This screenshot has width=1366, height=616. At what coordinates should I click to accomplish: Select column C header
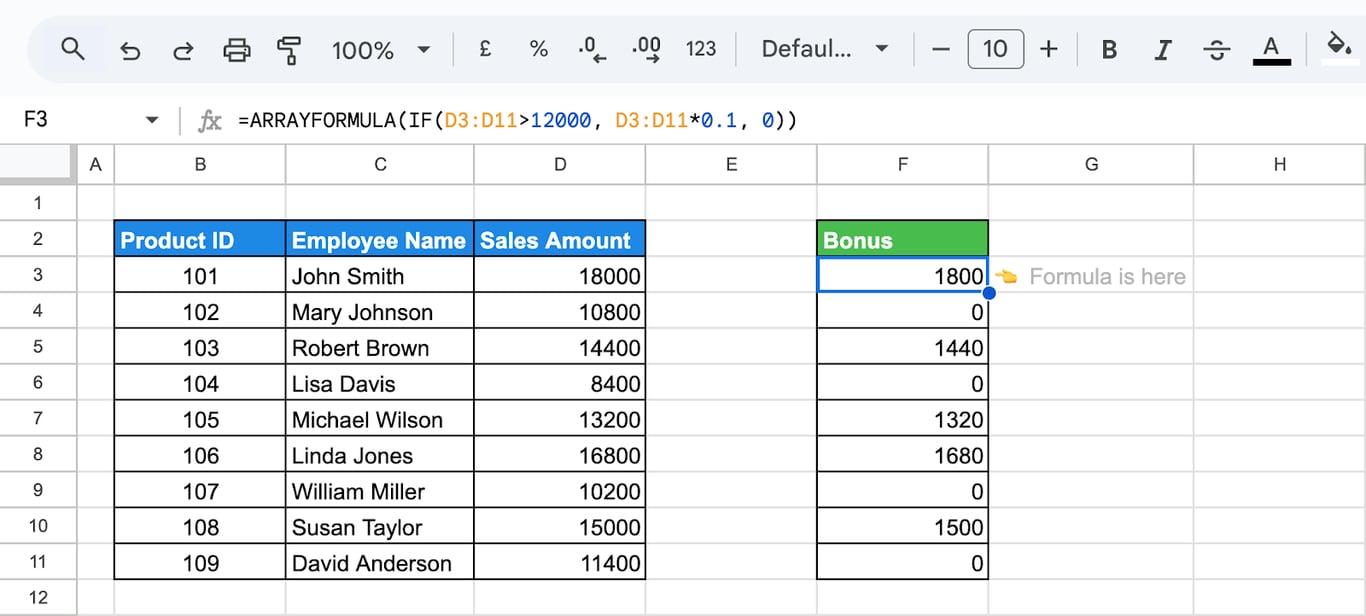[x=380, y=165]
